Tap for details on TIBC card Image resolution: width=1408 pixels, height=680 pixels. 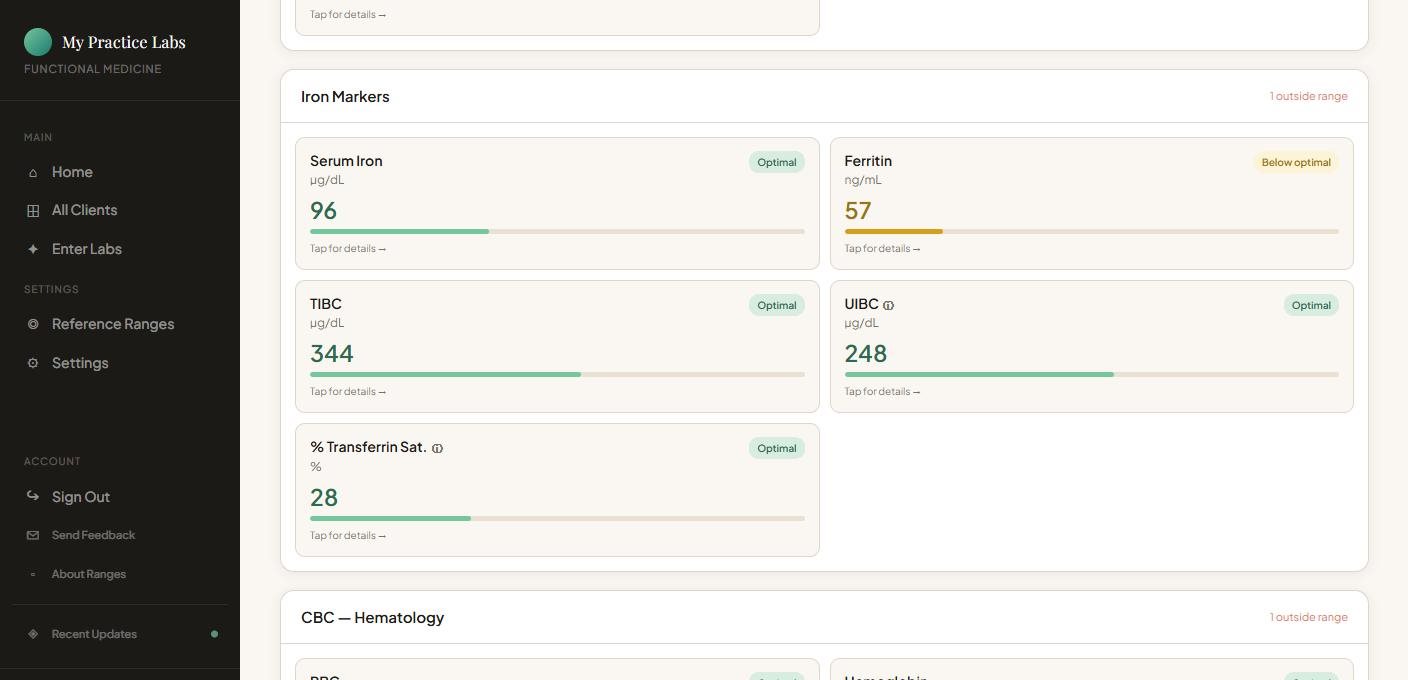pyautogui.click(x=348, y=392)
